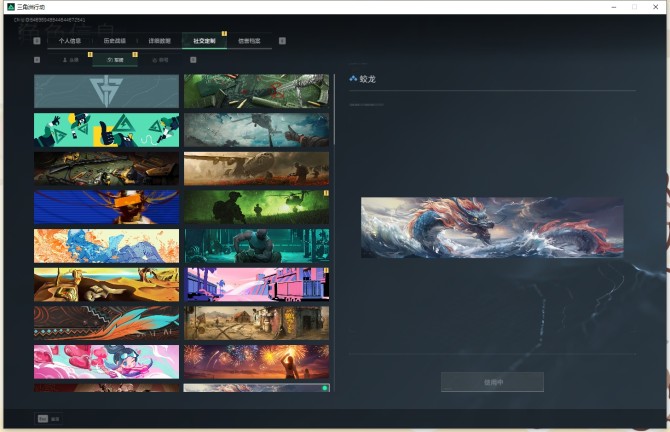The width and height of the screenshot is (670, 432).
Task: Select the 社交定制 tab
Action: click(x=204, y=41)
